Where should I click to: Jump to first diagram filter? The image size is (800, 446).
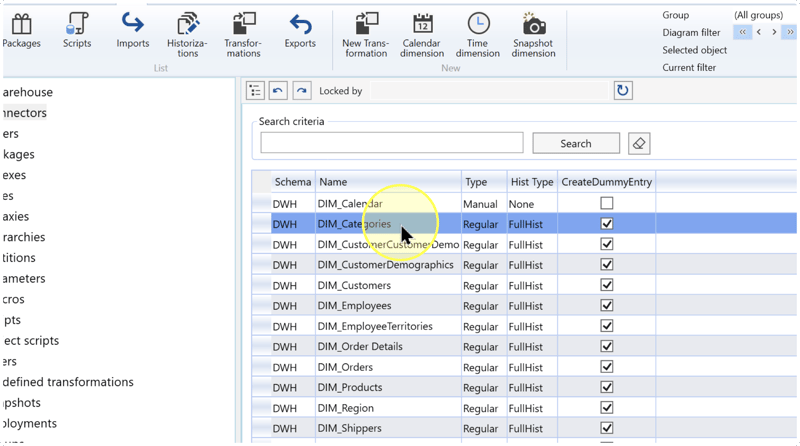coord(742,32)
